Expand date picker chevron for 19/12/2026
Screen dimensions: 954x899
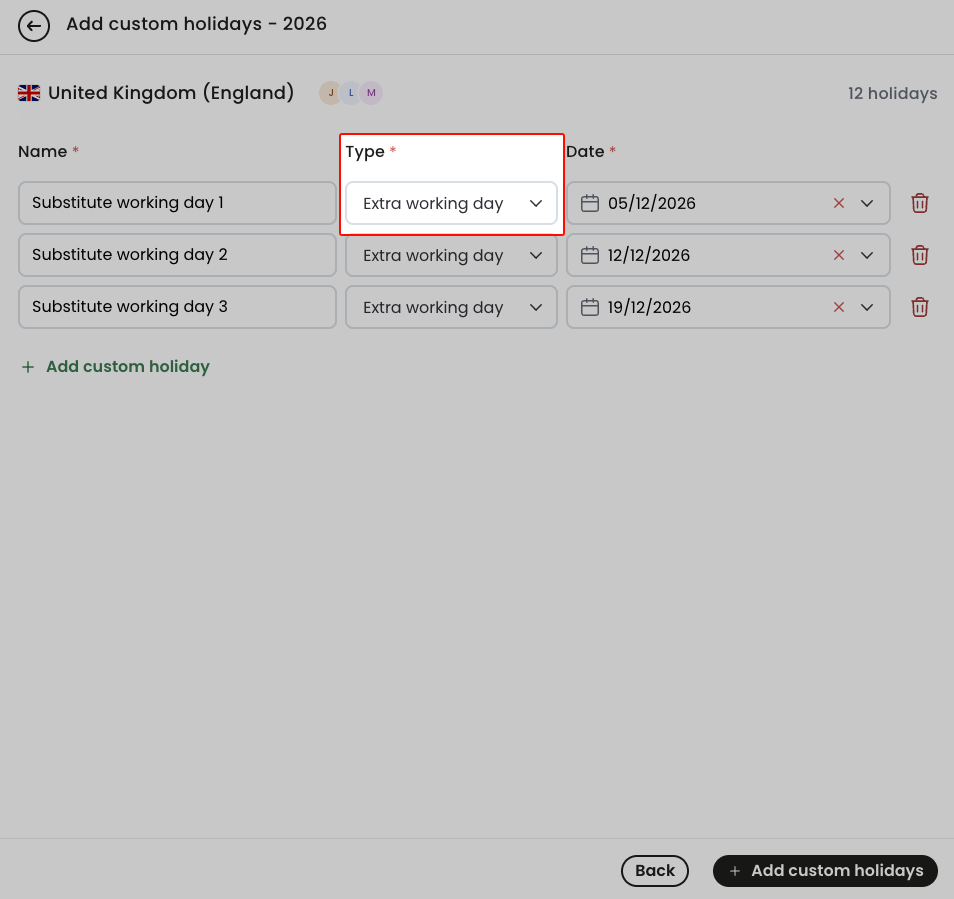pyautogui.click(x=866, y=307)
